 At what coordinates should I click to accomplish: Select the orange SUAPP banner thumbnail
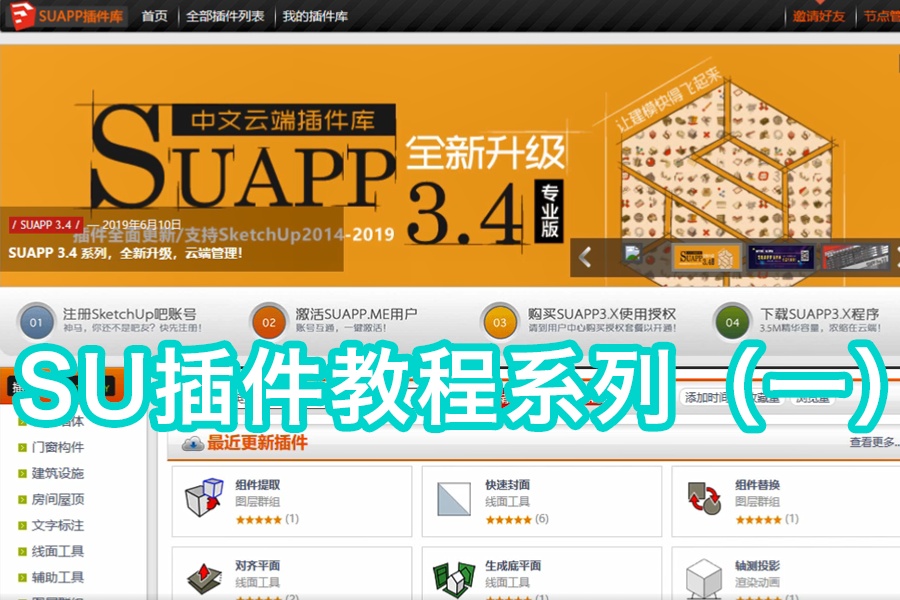(x=706, y=257)
